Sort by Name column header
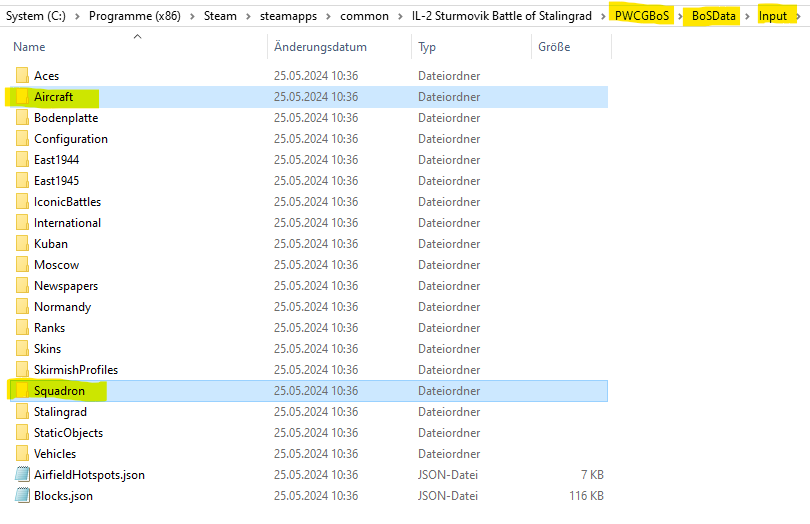 (30, 47)
